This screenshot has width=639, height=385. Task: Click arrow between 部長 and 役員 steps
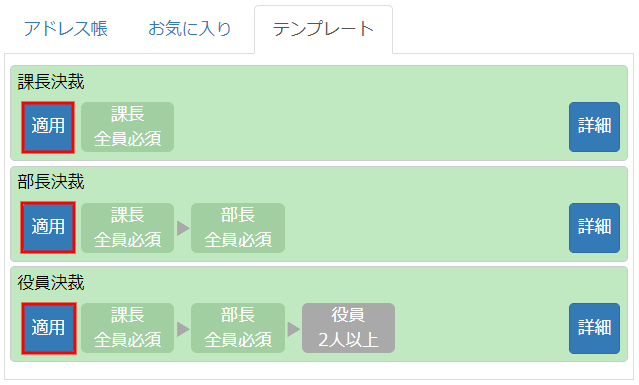coord(293,329)
